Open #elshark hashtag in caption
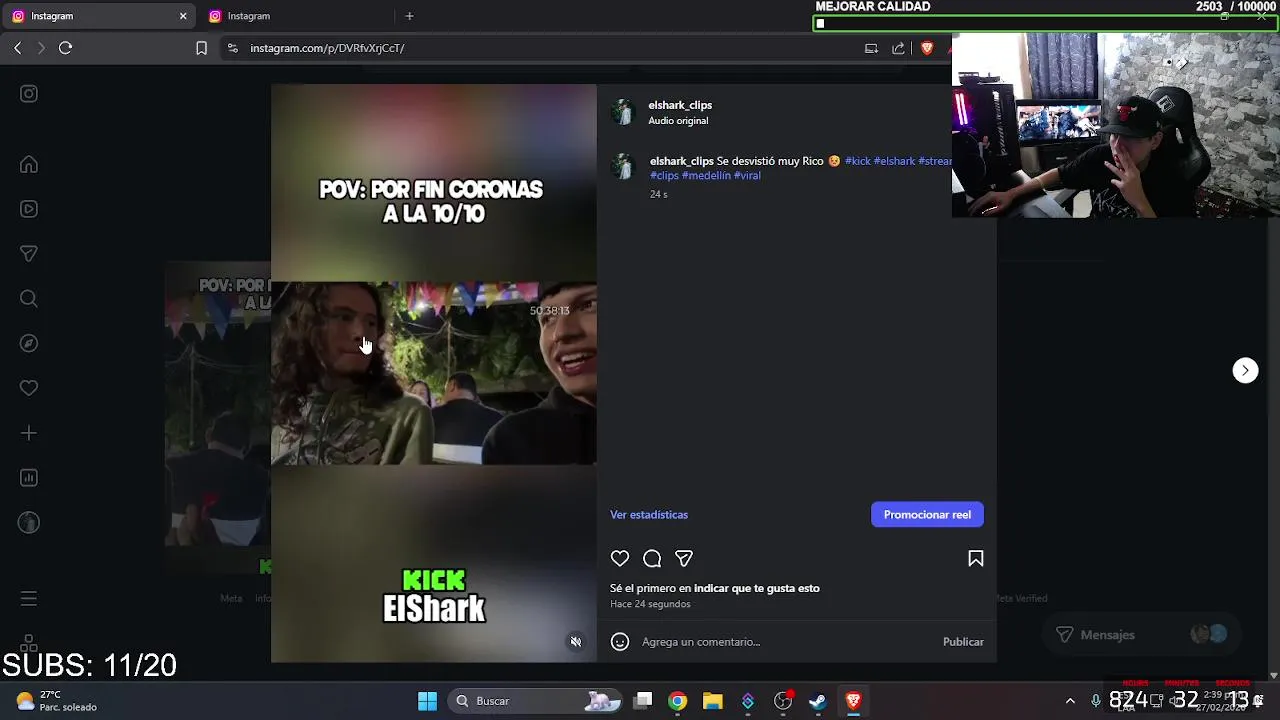 point(895,161)
